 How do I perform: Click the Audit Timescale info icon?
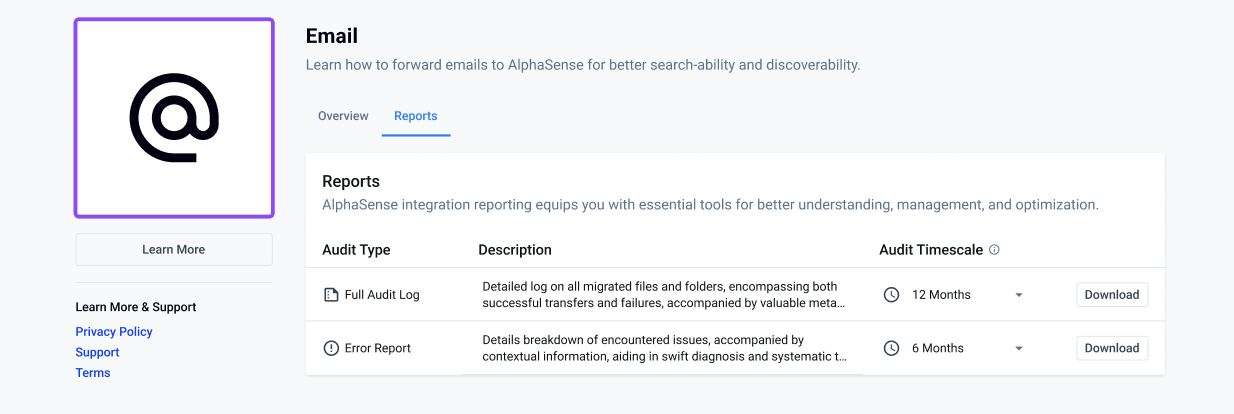[994, 250]
